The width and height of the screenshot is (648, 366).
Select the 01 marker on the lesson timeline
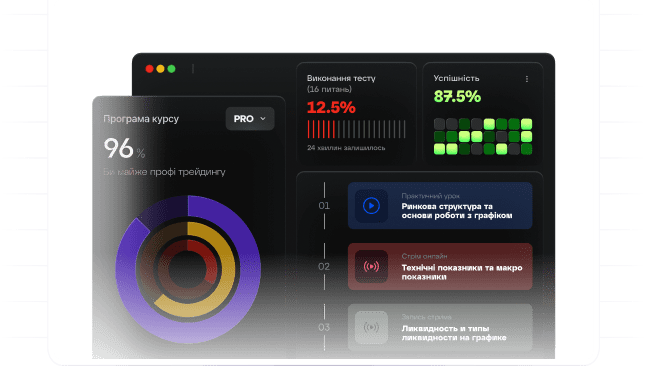coord(324,206)
